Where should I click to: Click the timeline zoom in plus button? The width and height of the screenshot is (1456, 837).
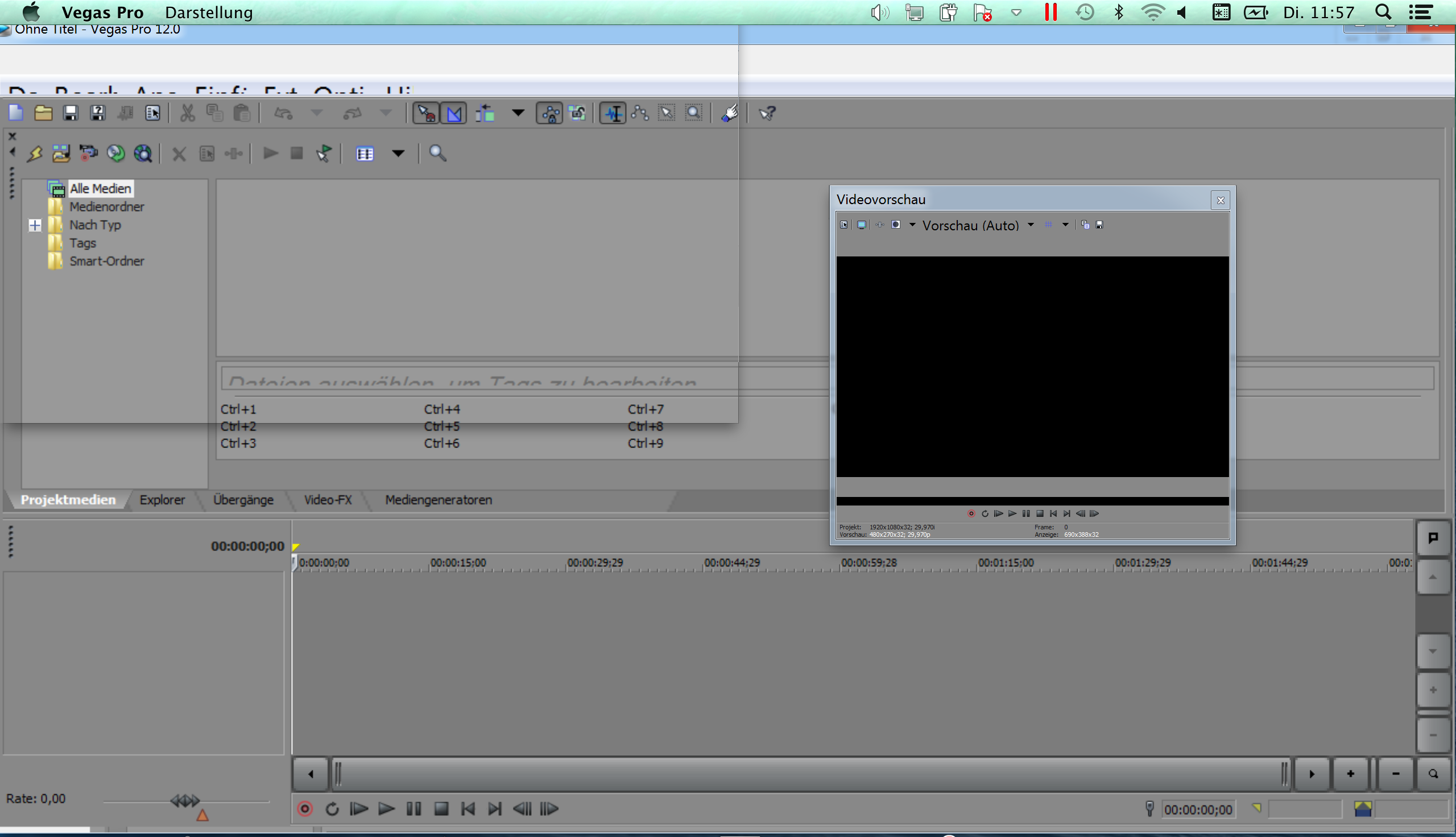[x=1350, y=774]
